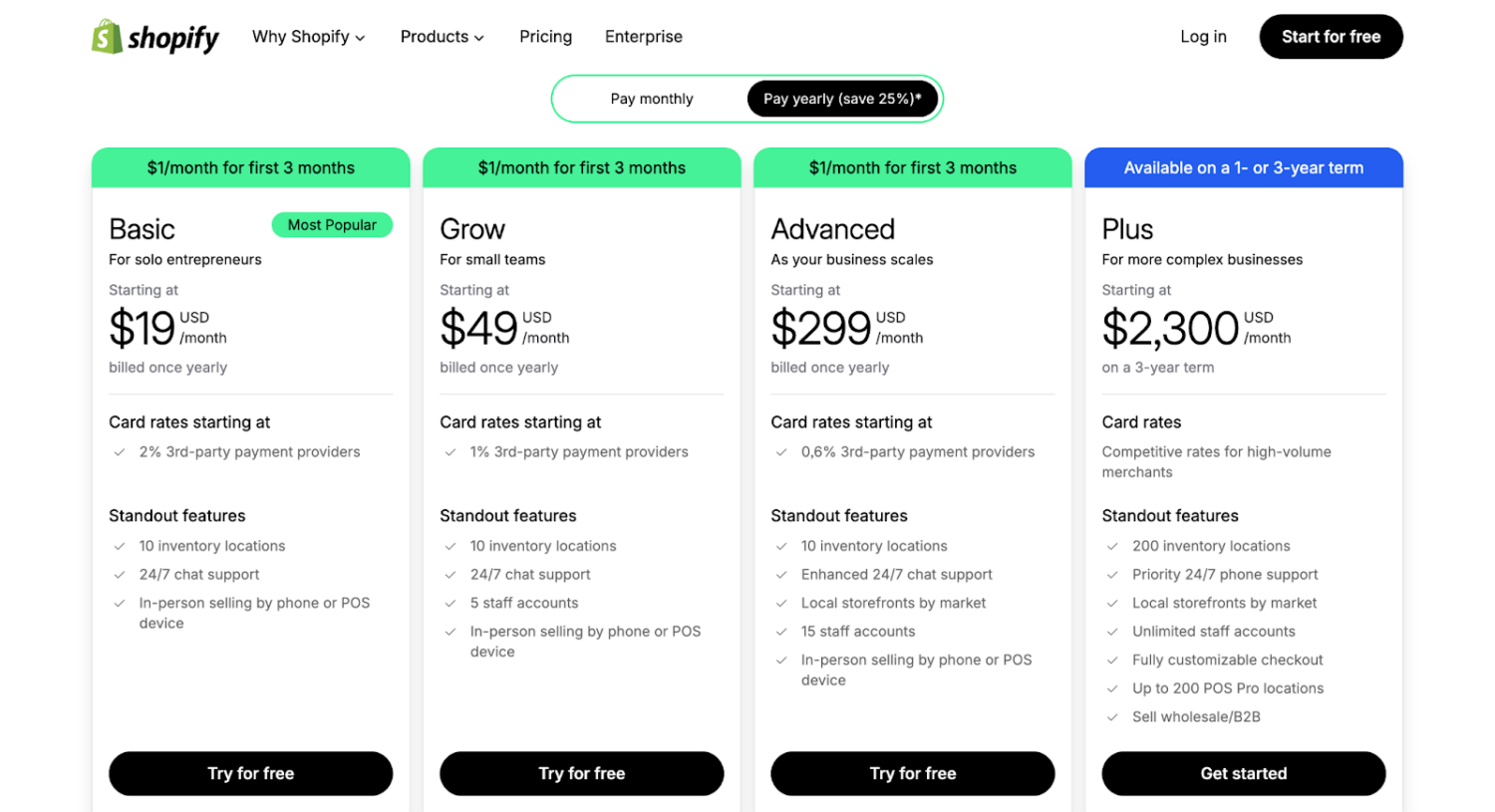The width and height of the screenshot is (1495, 812).
Task: Select Enterprise in the navigation bar
Action: [643, 37]
